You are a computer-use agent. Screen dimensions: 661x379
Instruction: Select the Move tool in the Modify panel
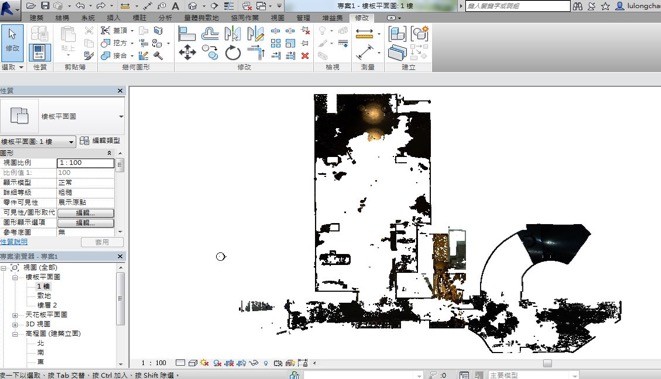point(187,53)
